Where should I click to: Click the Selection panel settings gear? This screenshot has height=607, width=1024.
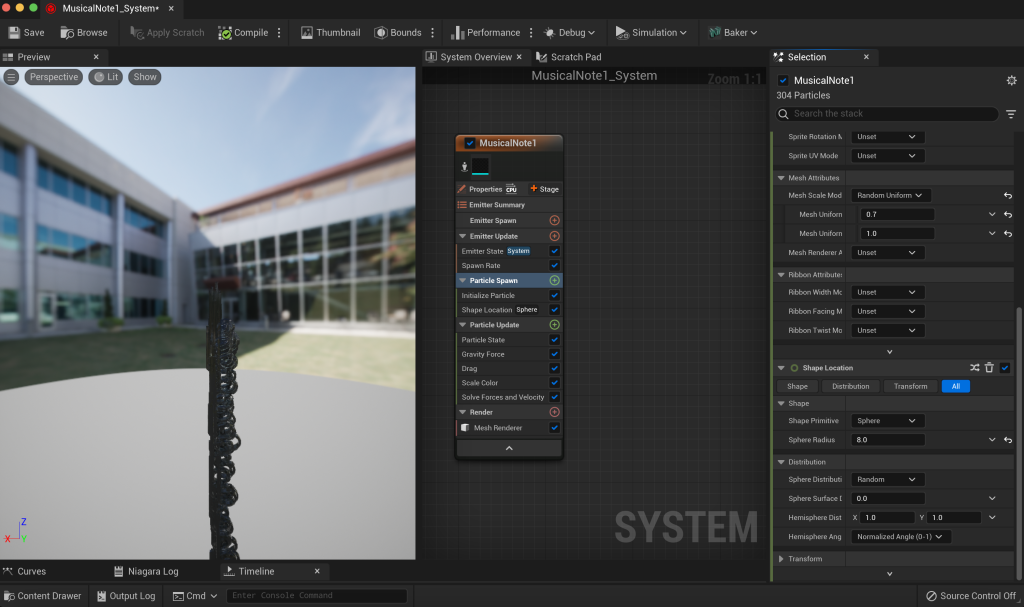pos(1011,80)
